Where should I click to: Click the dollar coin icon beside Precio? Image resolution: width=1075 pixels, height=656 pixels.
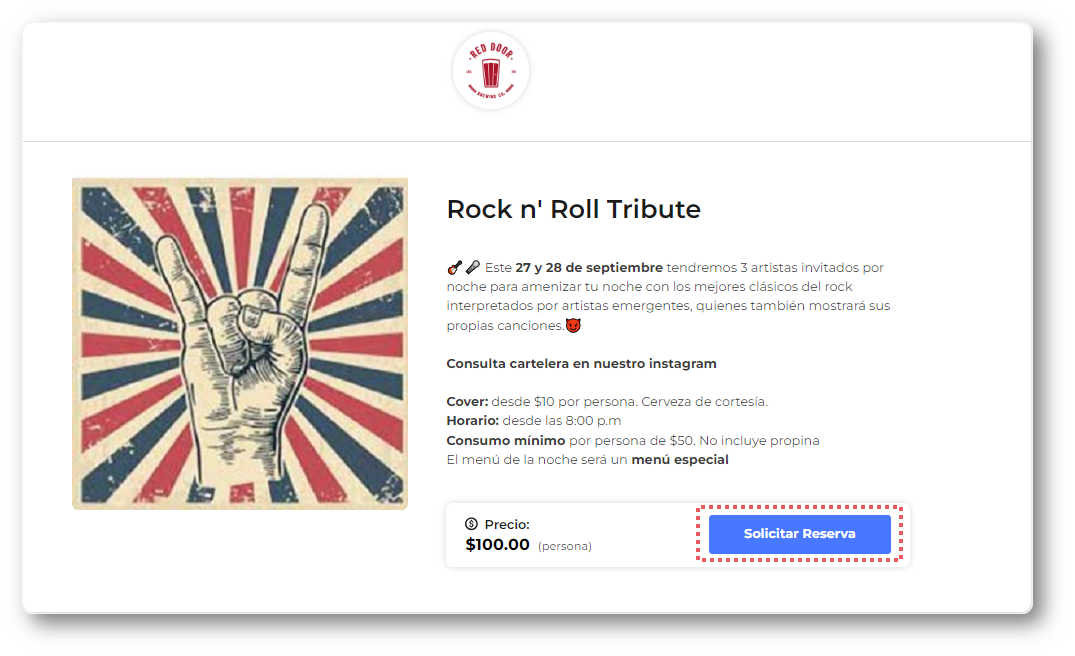click(x=472, y=524)
